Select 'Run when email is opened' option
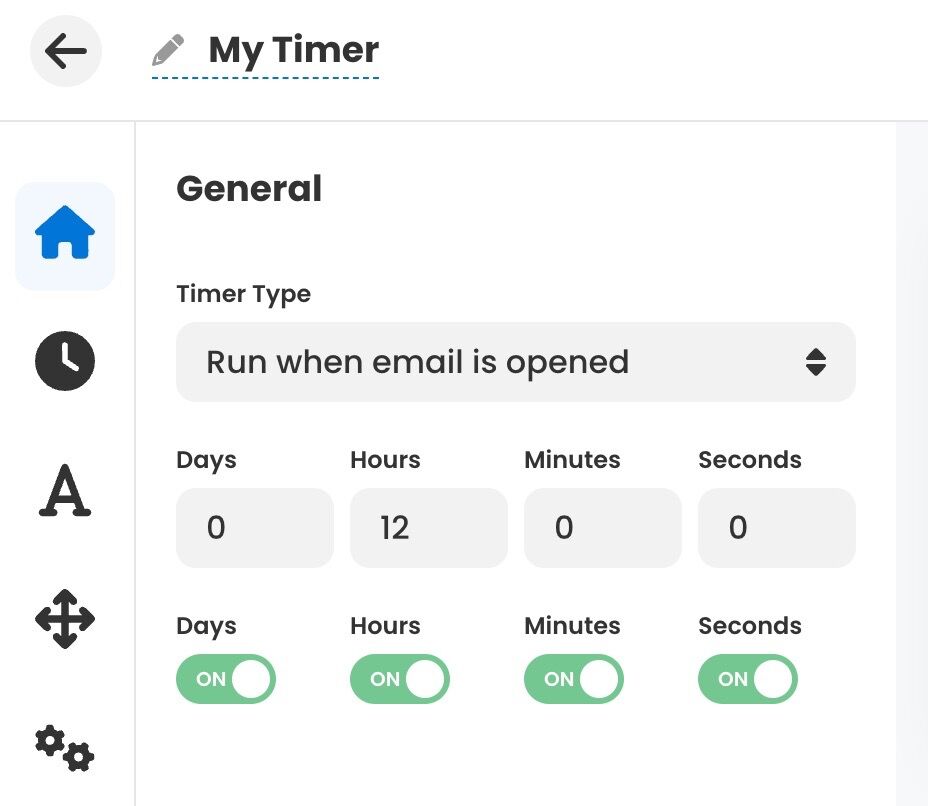928x806 pixels. [x=416, y=363]
